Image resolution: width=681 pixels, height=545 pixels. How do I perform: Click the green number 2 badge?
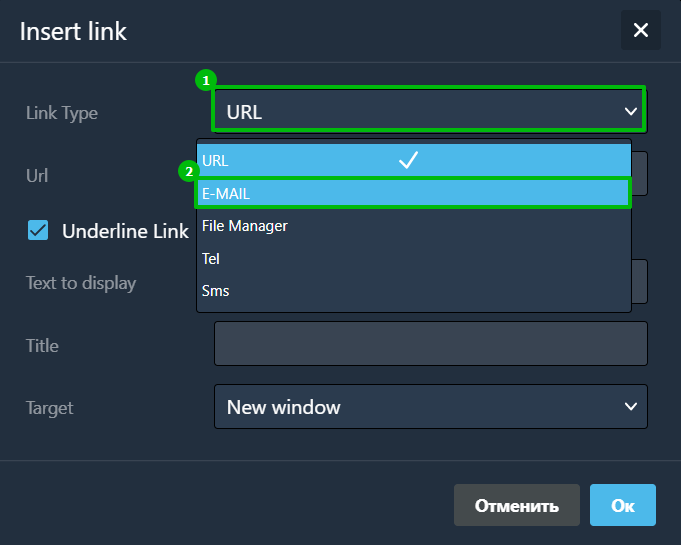click(x=189, y=172)
